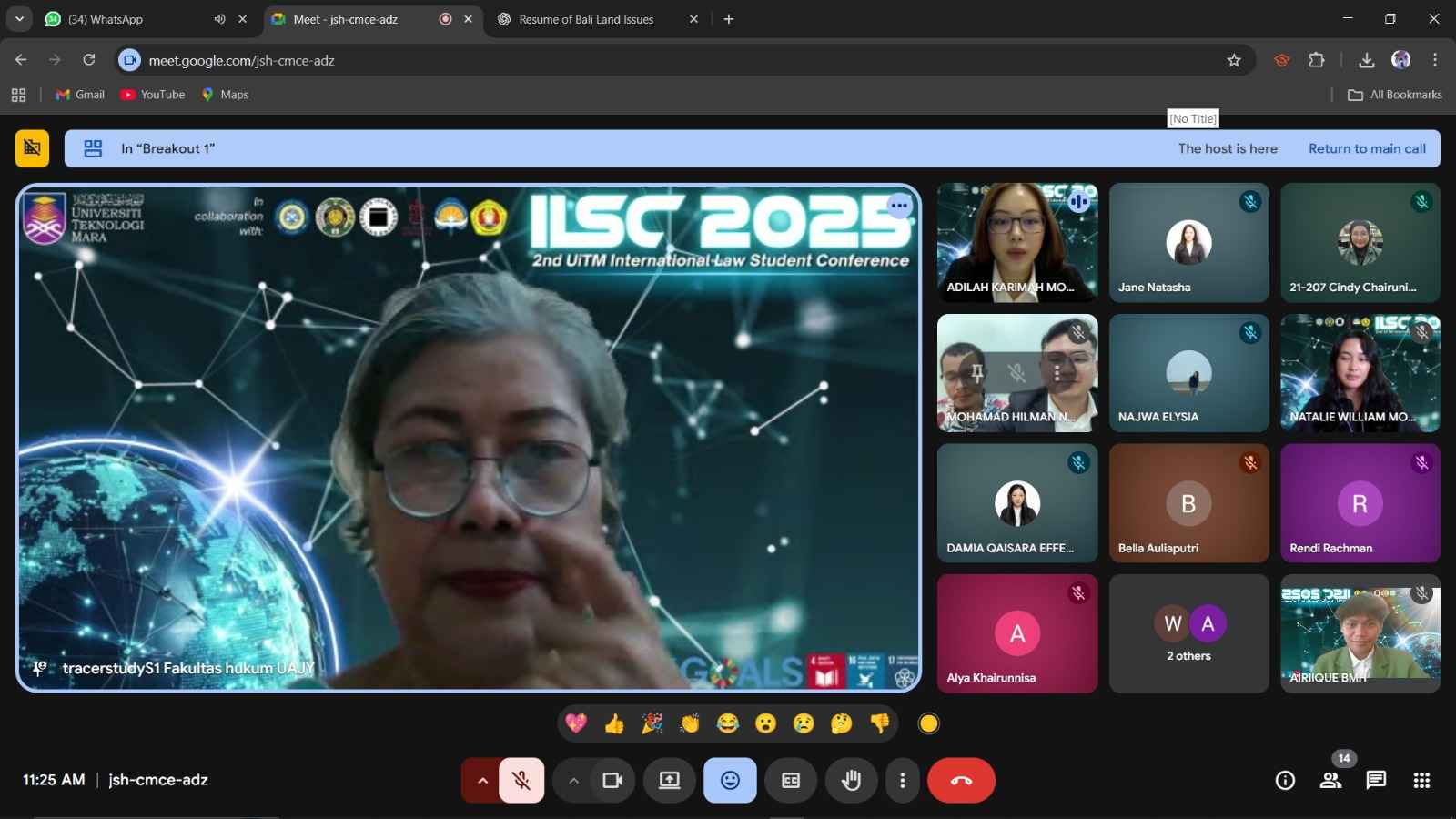Turn on closed captions
The image size is (1456, 819).
(x=791, y=781)
